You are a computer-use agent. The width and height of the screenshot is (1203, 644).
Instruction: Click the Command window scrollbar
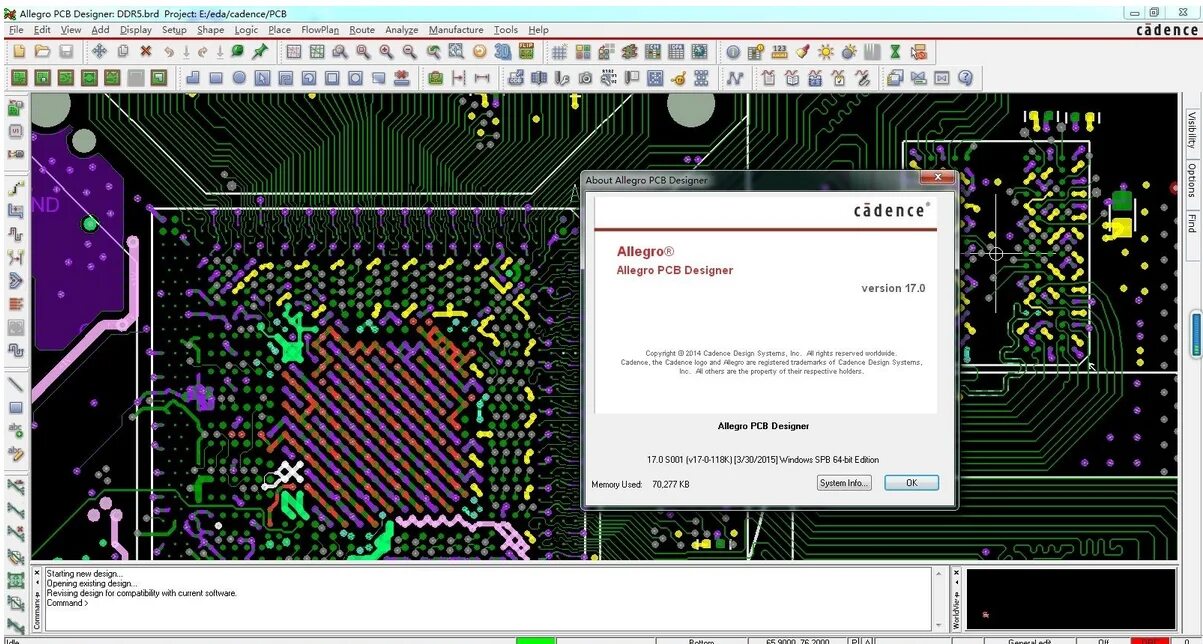937,599
